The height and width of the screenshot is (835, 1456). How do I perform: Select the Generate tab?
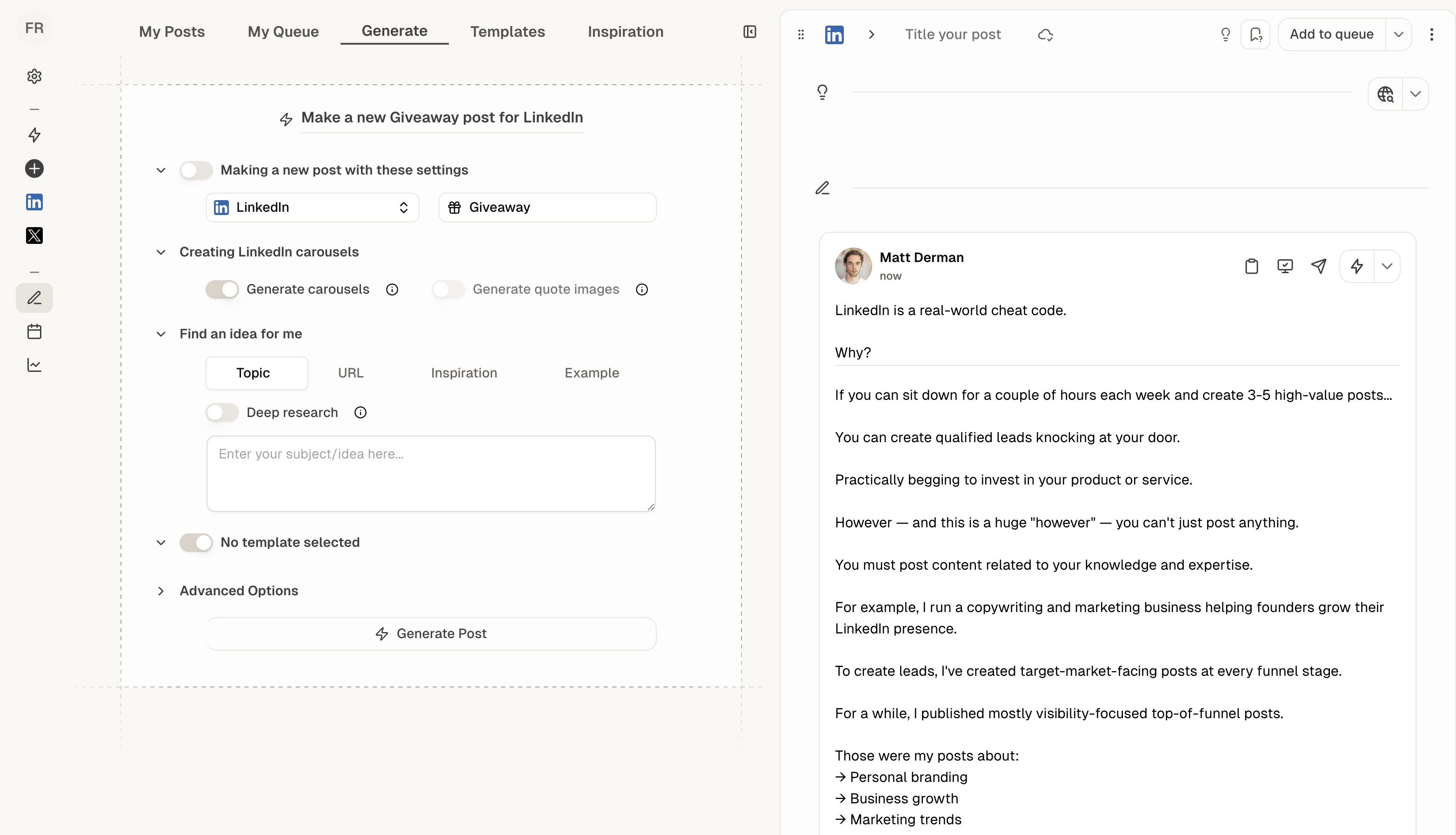394,31
